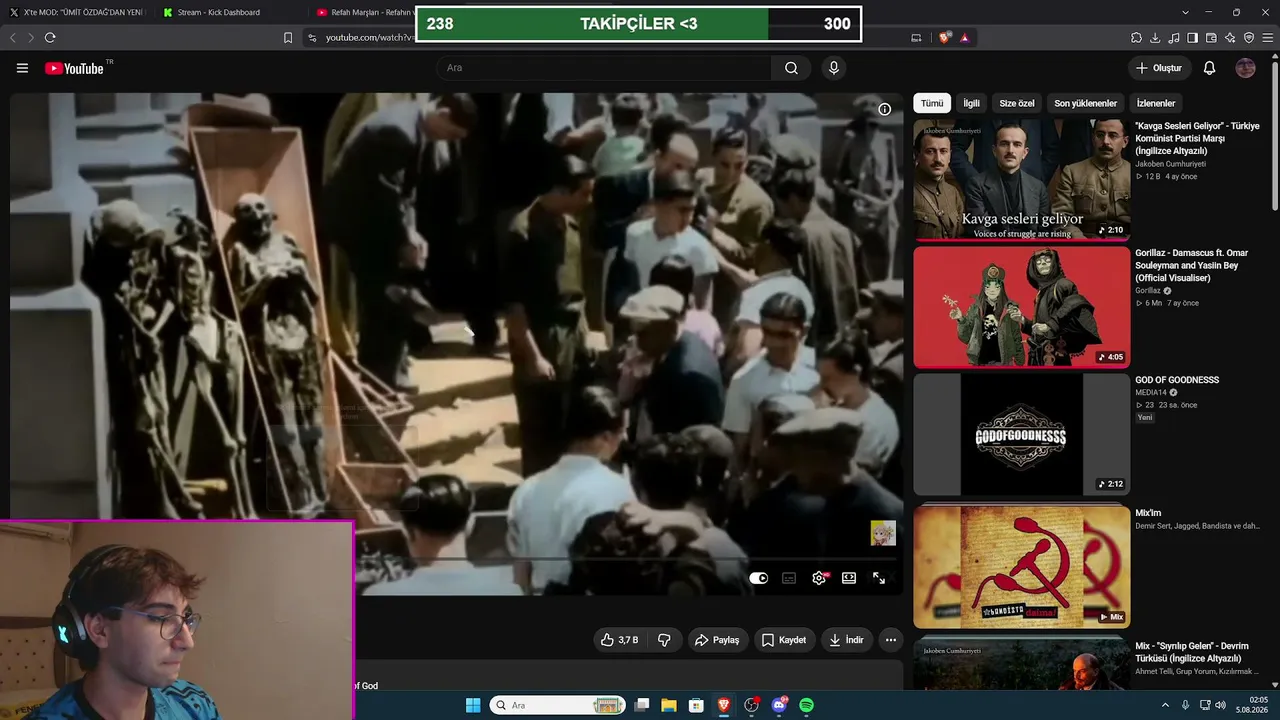The width and height of the screenshot is (1280, 720).
Task: Enter fullscreen on the video player
Action: (x=879, y=578)
